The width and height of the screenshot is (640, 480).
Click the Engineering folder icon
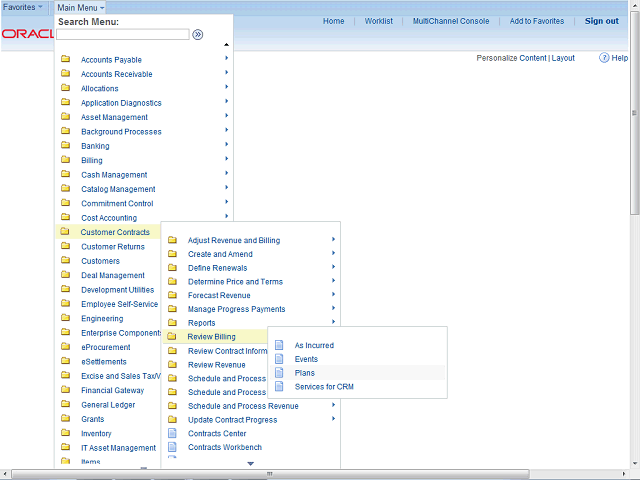[x=65, y=318]
